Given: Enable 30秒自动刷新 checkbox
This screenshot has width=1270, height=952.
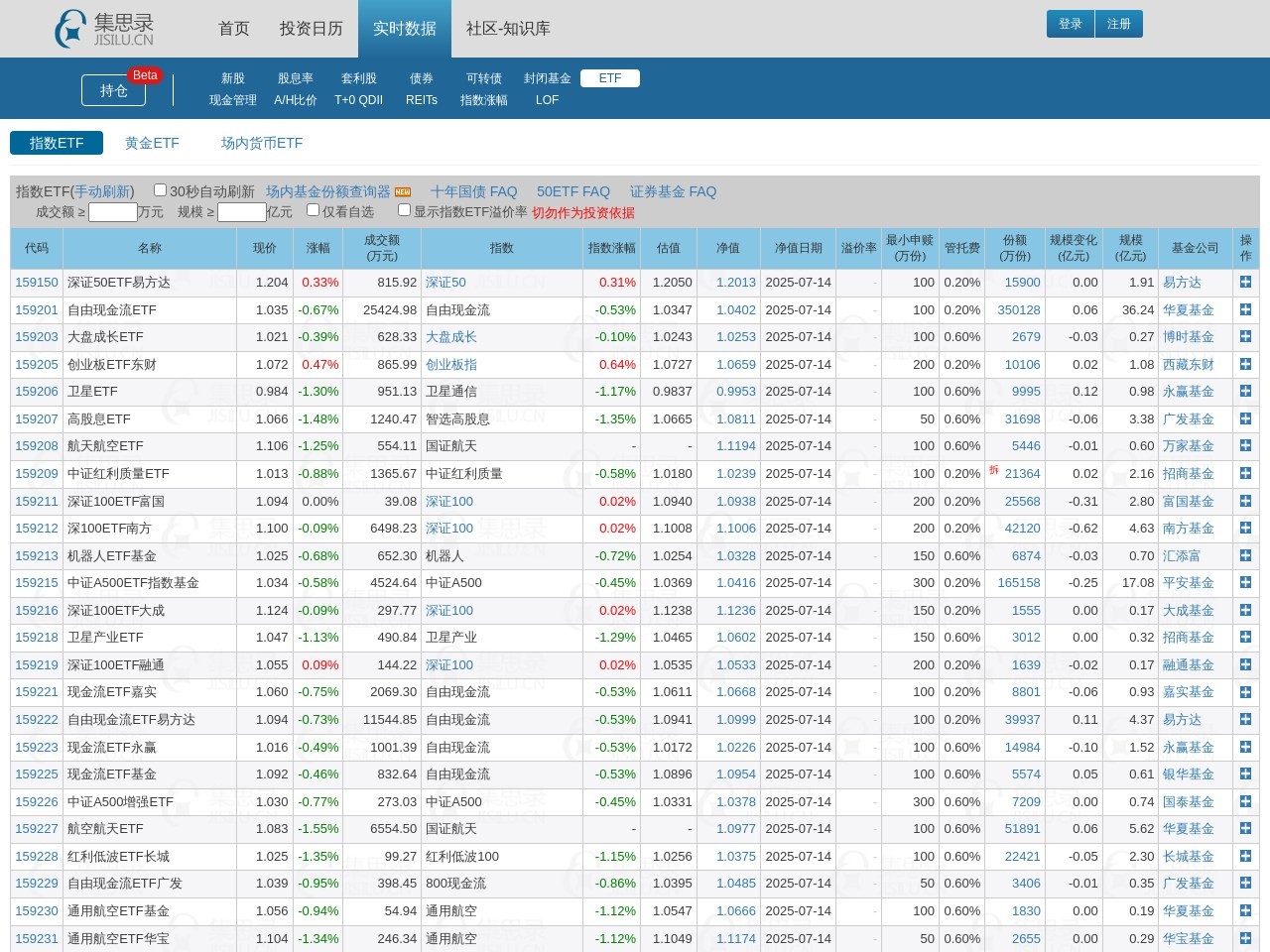Looking at the screenshot, I should click(160, 190).
